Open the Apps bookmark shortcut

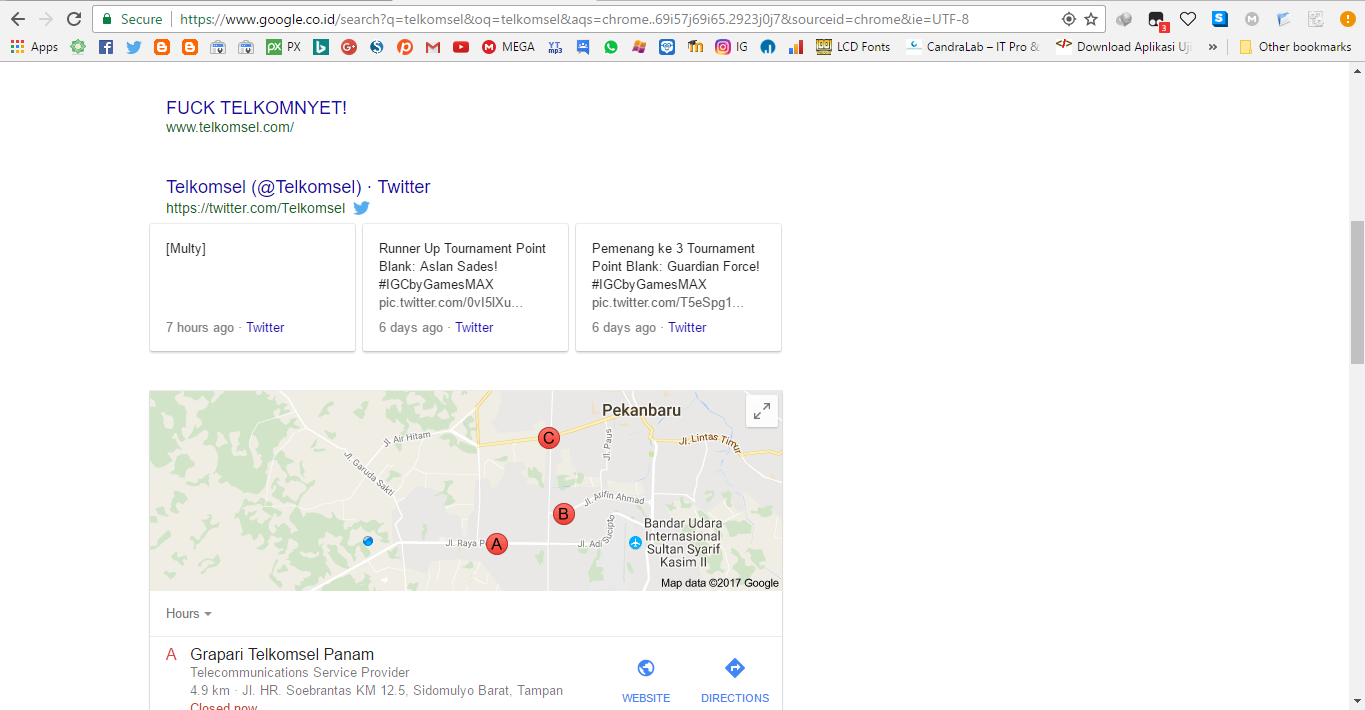click(35, 46)
